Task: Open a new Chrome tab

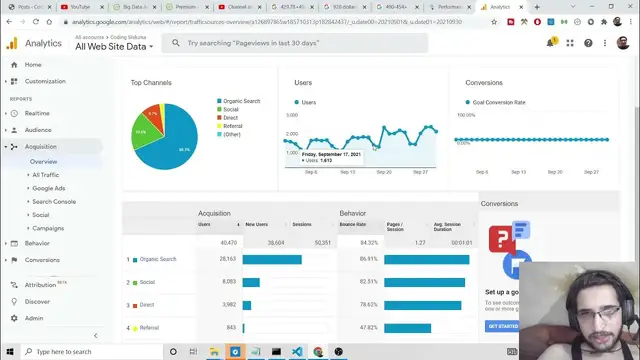Action: (x=537, y=7)
